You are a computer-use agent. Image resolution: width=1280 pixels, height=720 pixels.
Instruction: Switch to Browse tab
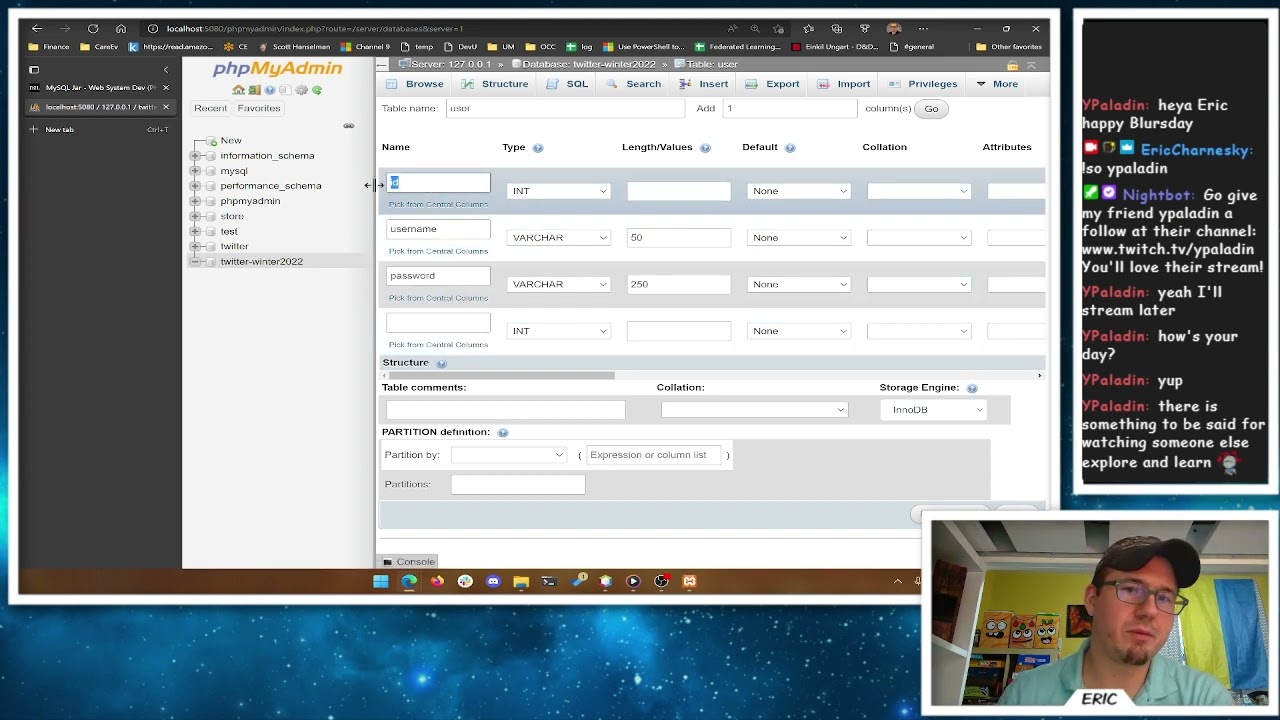415,84
